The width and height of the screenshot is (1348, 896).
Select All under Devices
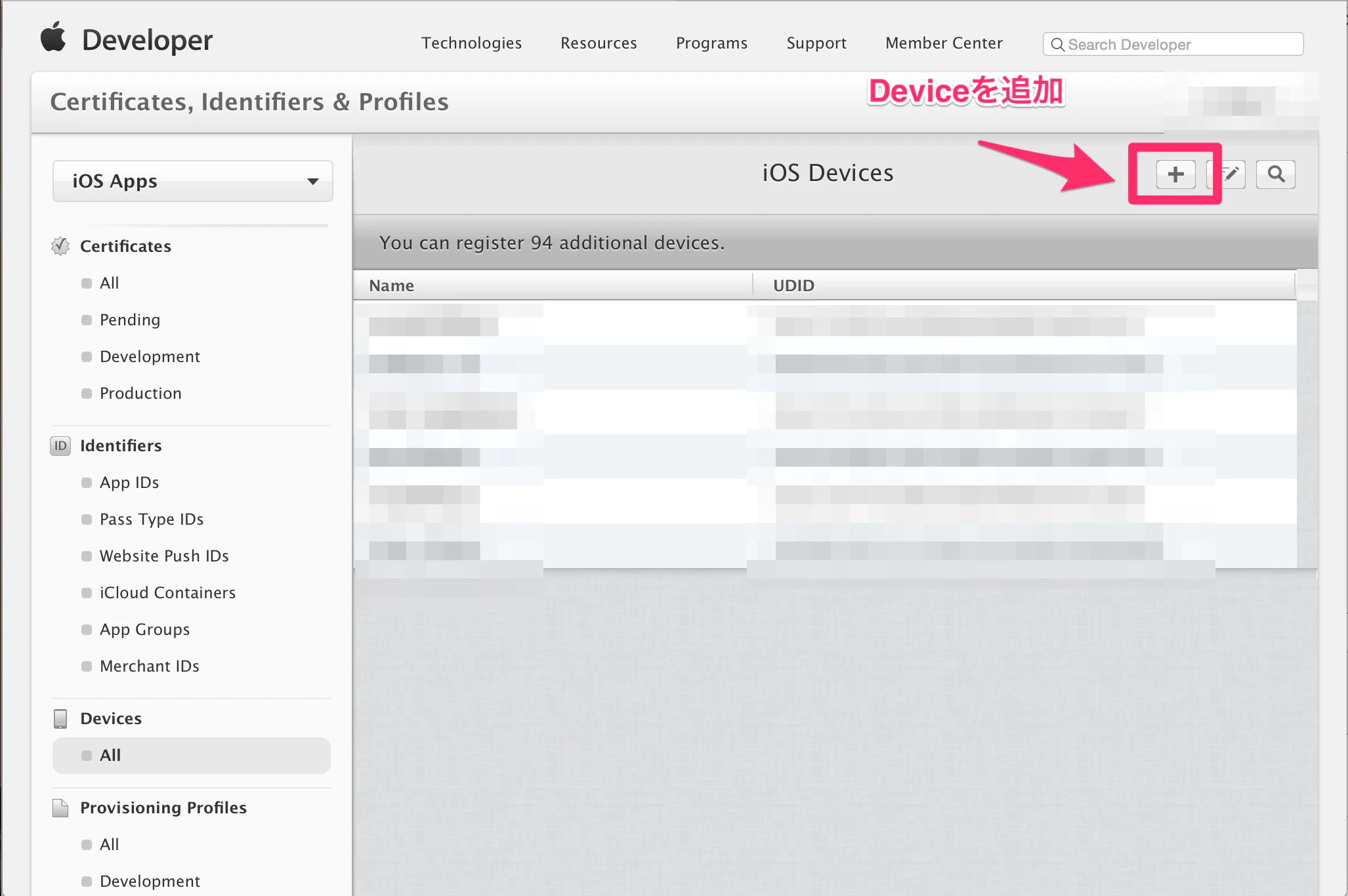click(192, 756)
